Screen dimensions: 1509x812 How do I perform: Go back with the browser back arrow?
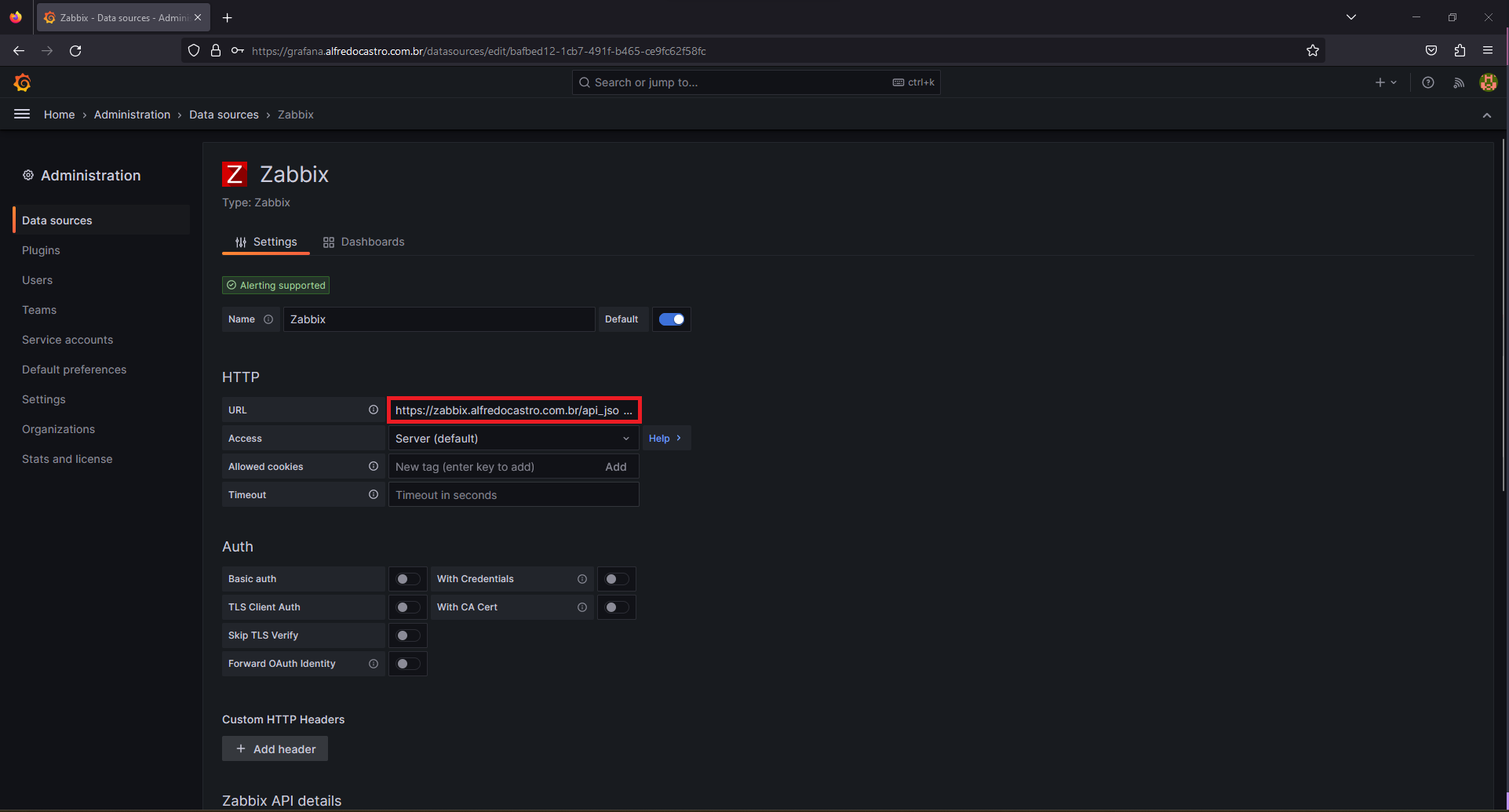coord(19,51)
